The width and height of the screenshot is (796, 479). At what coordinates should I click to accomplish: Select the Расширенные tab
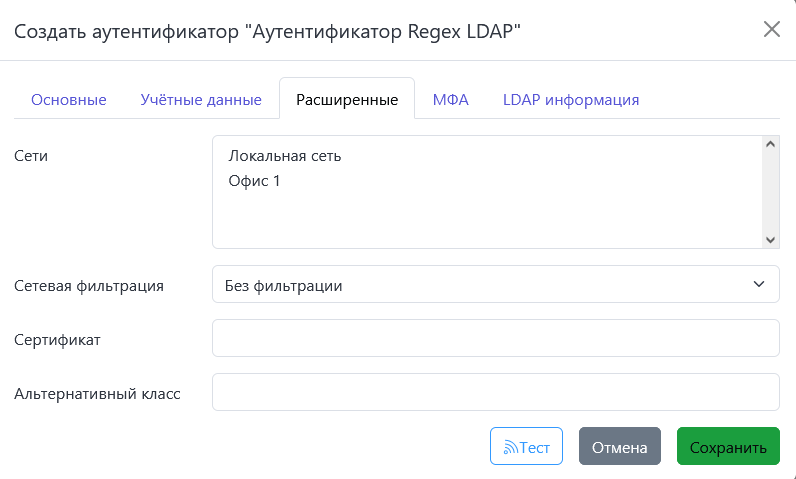347,100
